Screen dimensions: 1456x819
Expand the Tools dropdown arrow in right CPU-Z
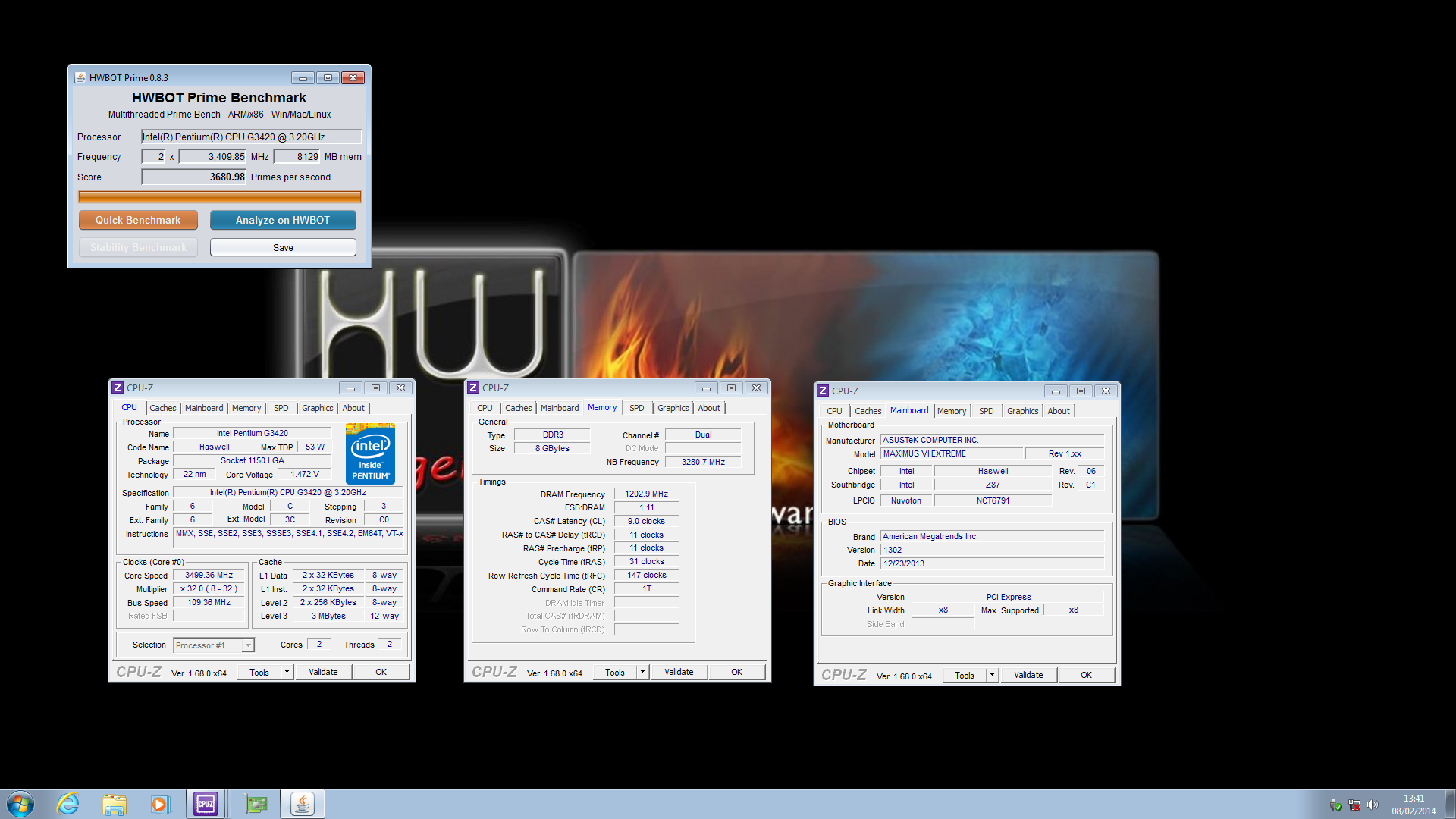992,675
